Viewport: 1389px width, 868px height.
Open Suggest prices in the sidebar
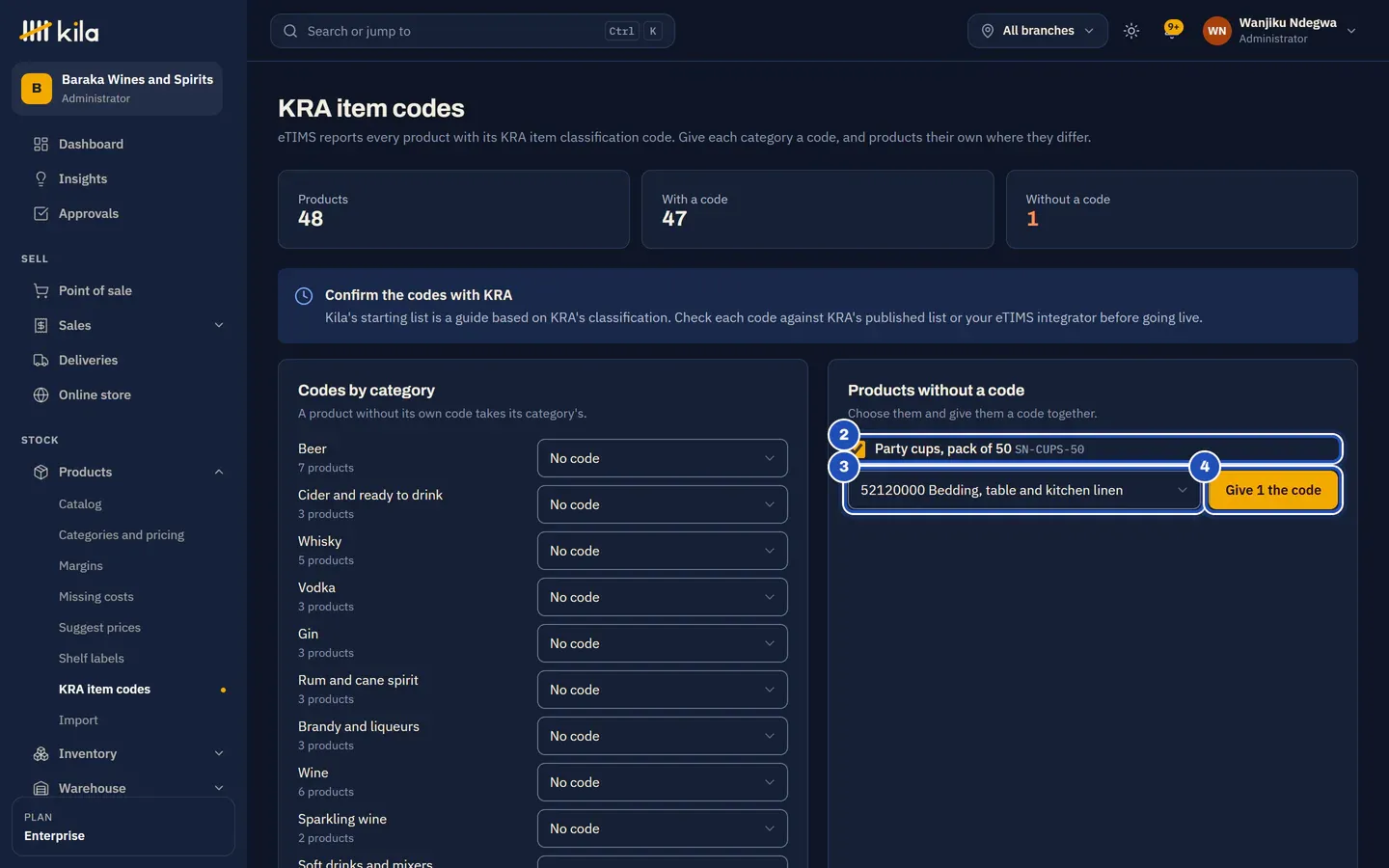point(99,628)
